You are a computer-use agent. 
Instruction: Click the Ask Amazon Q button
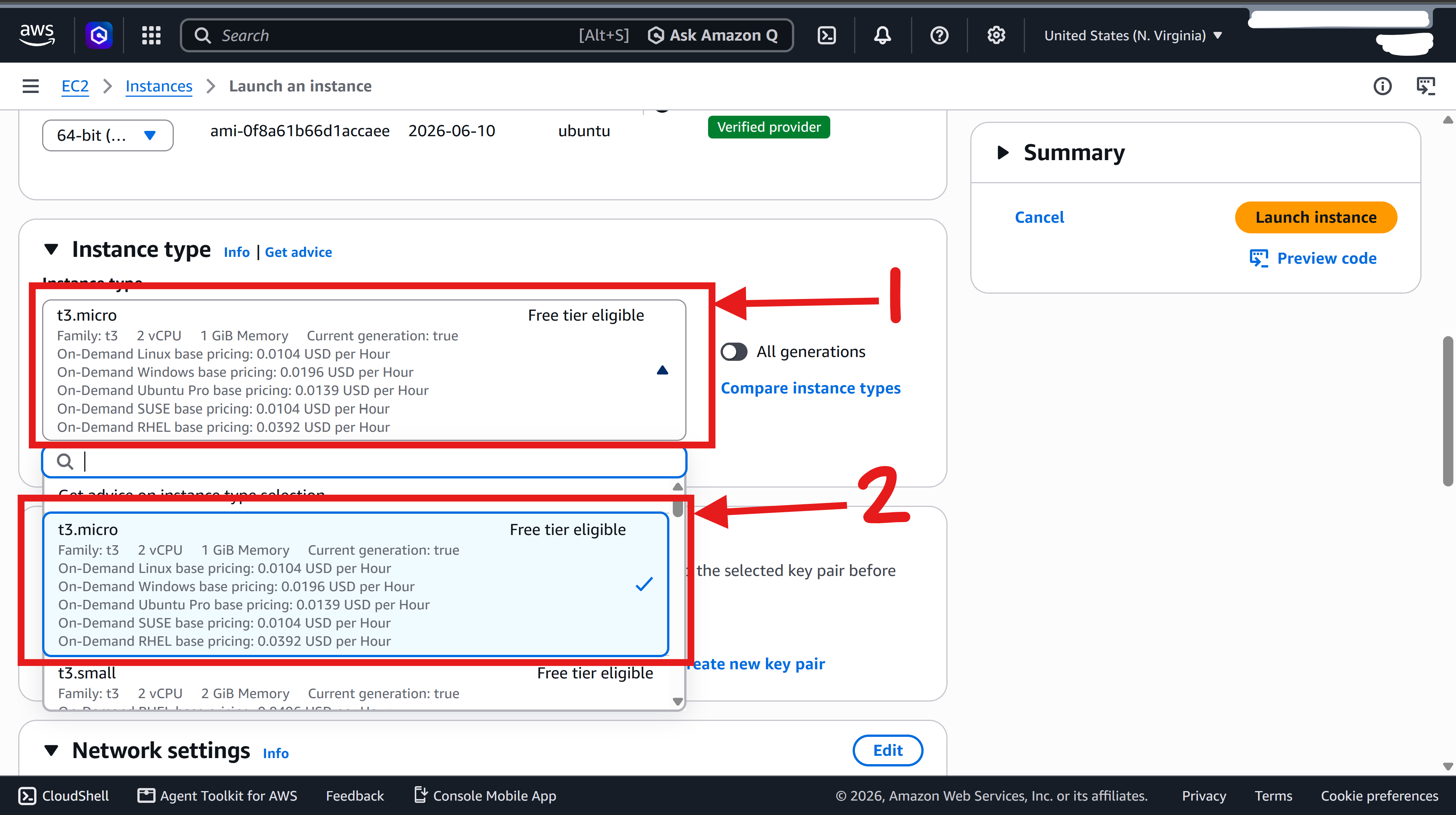tap(713, 35)
